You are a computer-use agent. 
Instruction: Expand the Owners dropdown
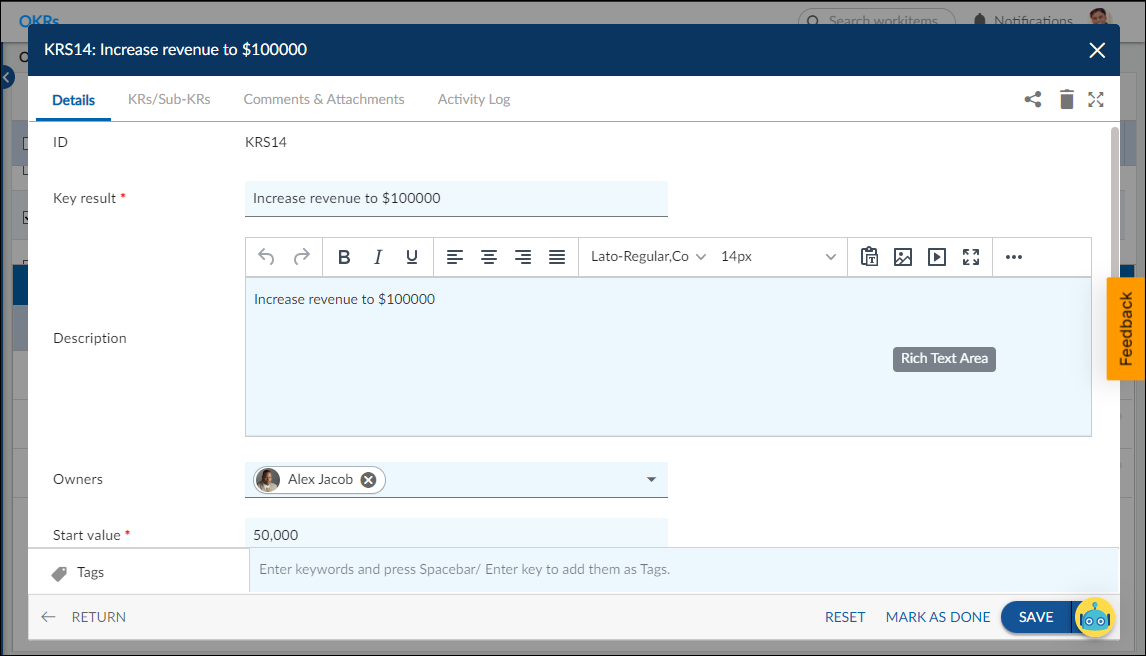click(x=651, y=479)
